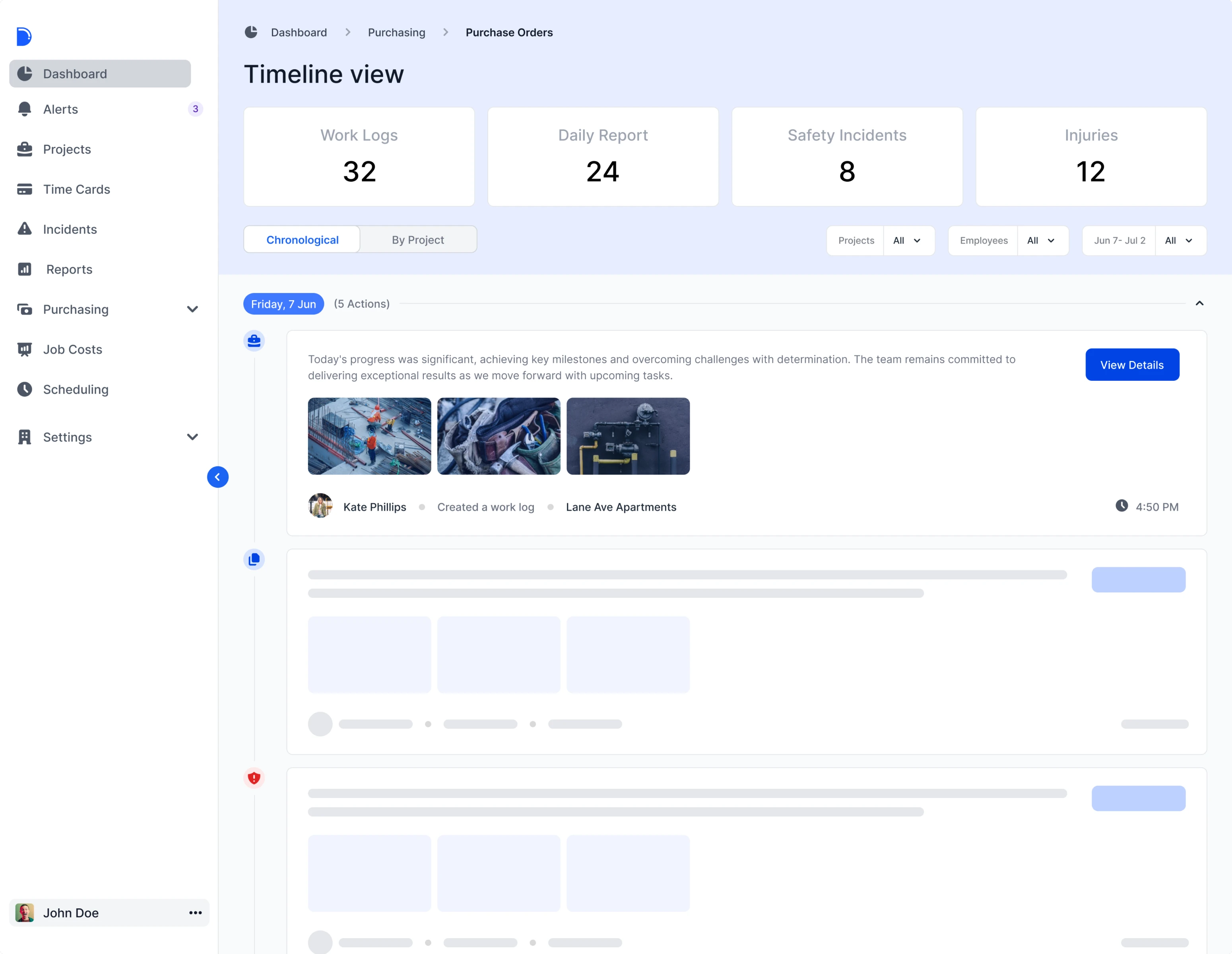Switch to the By Project view

click(x=418, y=239)
